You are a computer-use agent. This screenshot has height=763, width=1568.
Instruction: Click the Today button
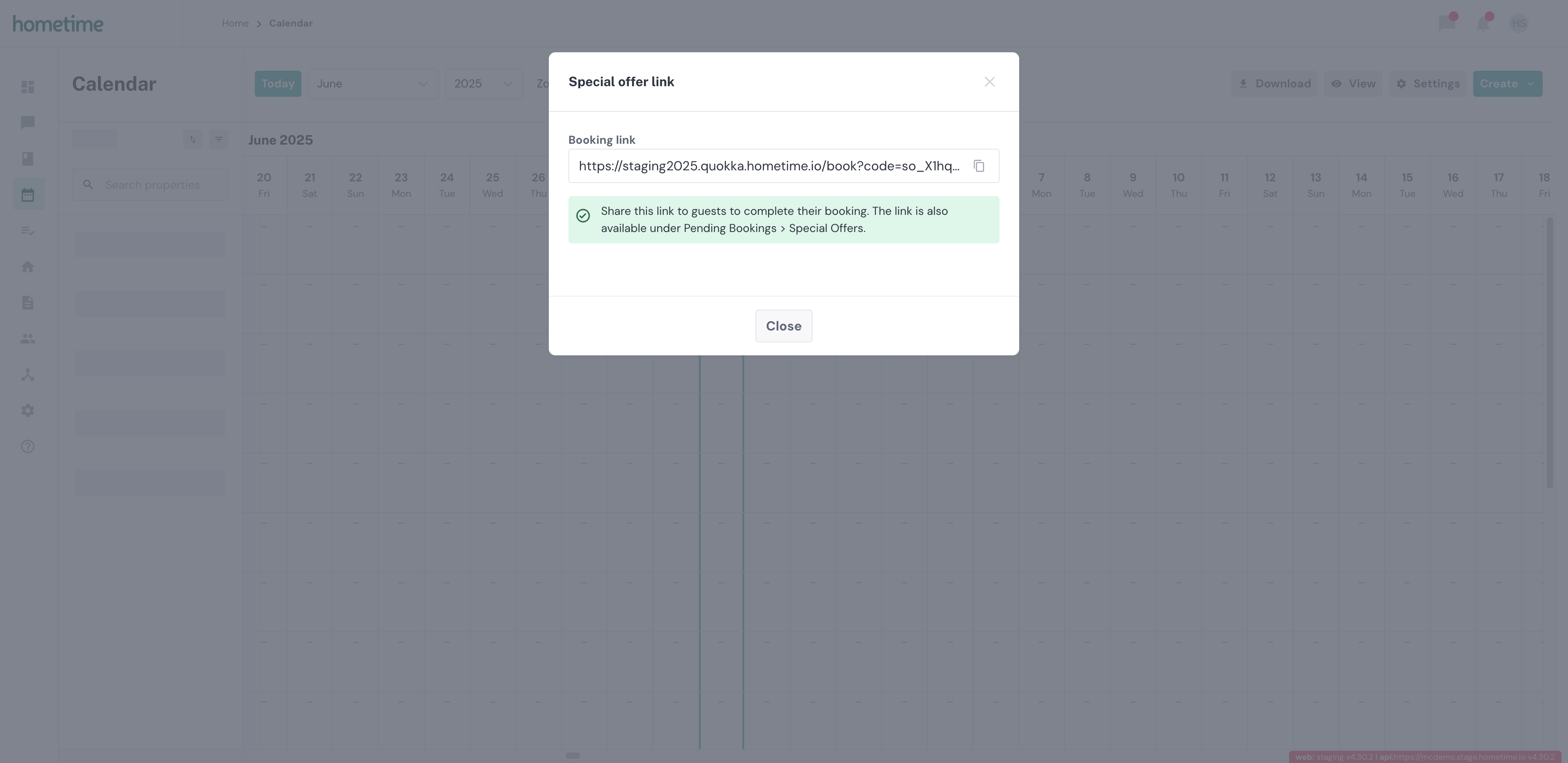click(278, 84)
